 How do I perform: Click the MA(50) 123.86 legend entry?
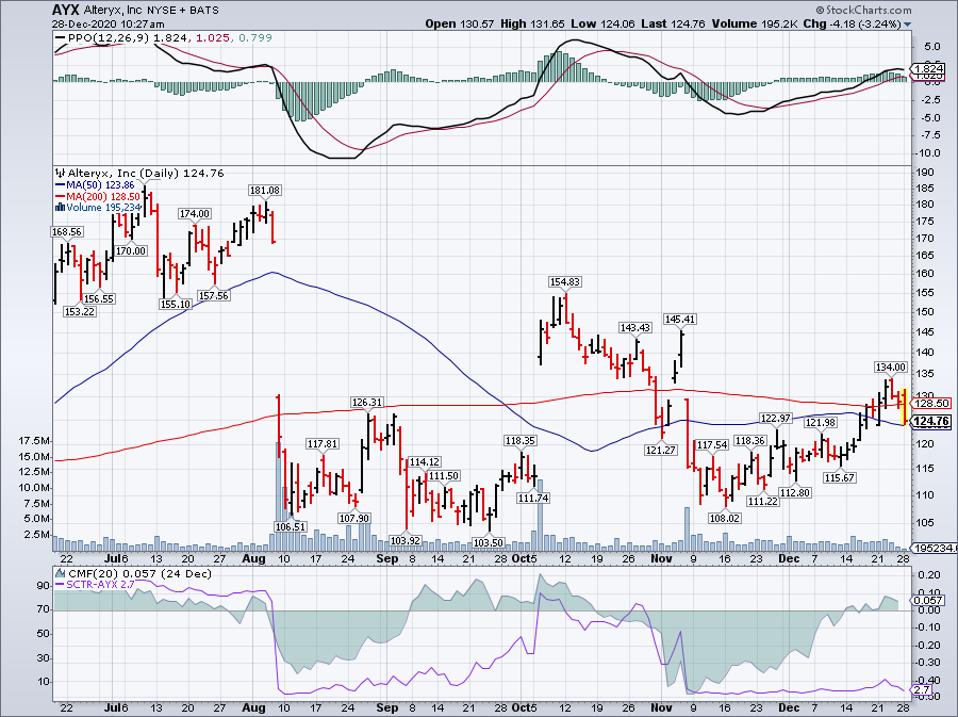100,185
